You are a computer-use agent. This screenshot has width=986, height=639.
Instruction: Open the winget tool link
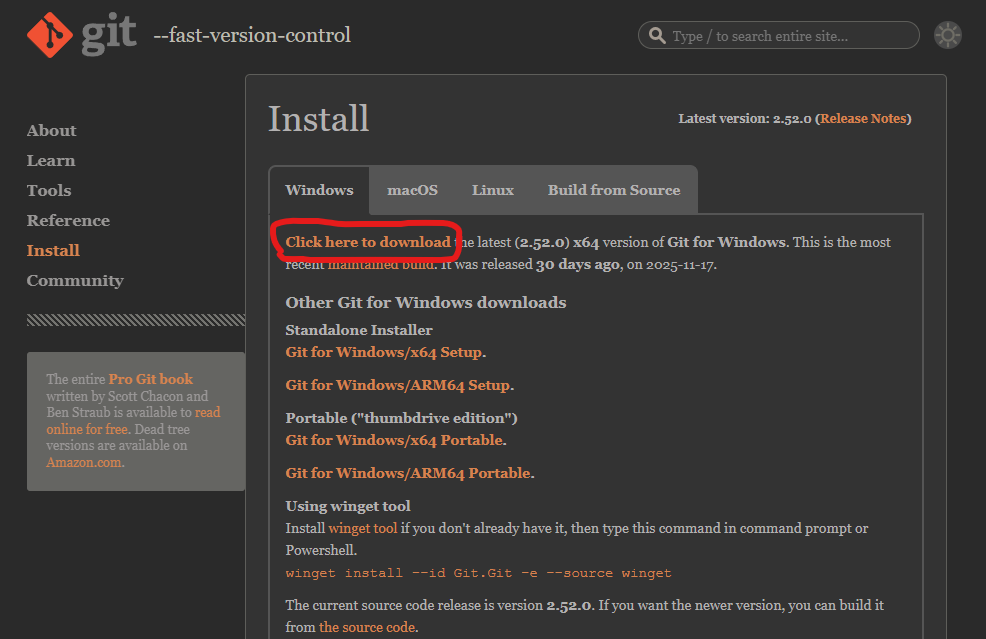(x=363, y=528)
